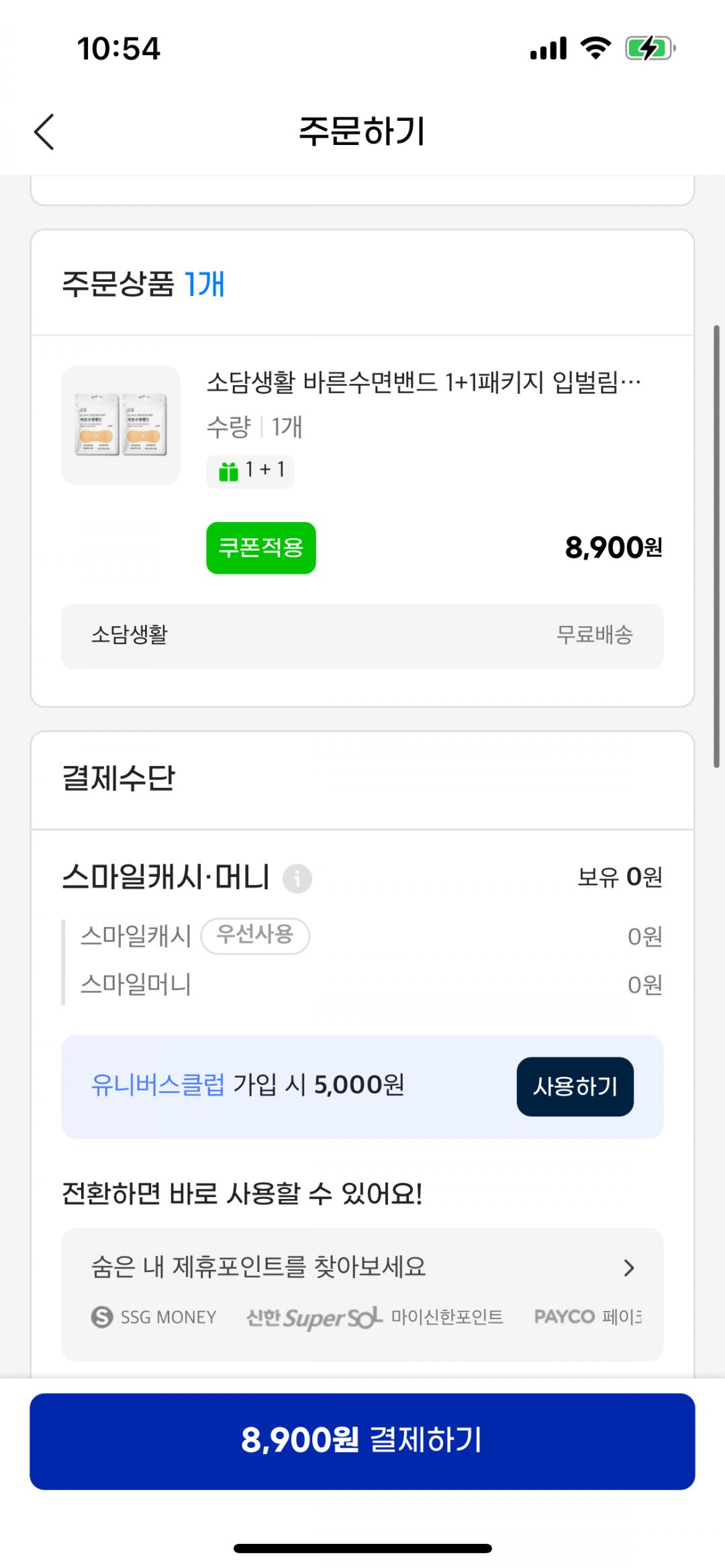This screenshot has height=1568, width=725.
Task: Expand the hidden 제휴포인트 chevron
Action: pyautogui.click(x=629, y=1268)
